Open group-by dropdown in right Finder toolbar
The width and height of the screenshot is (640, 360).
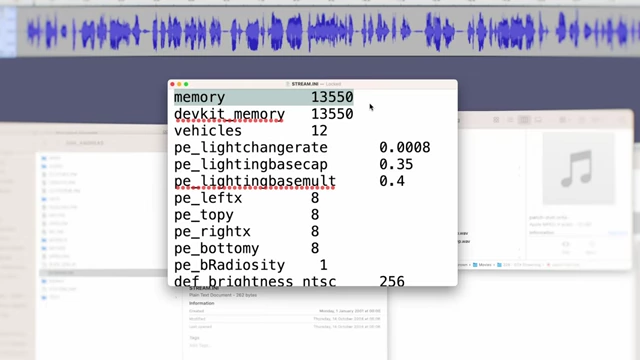click(565, 120)
